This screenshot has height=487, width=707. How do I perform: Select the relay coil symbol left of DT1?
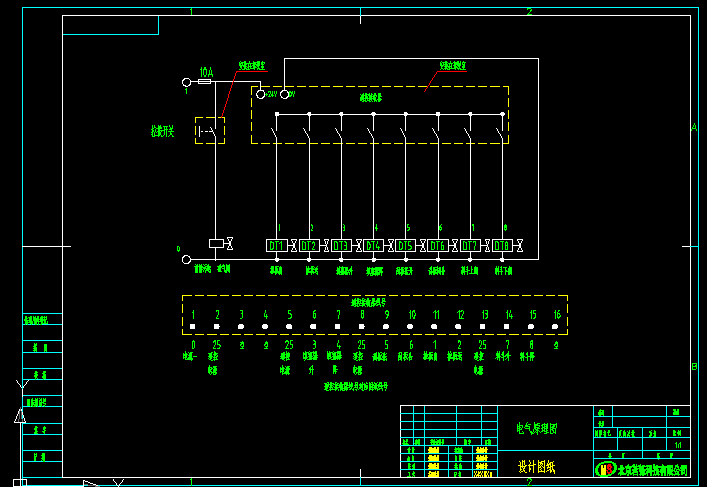click(216, 243)
